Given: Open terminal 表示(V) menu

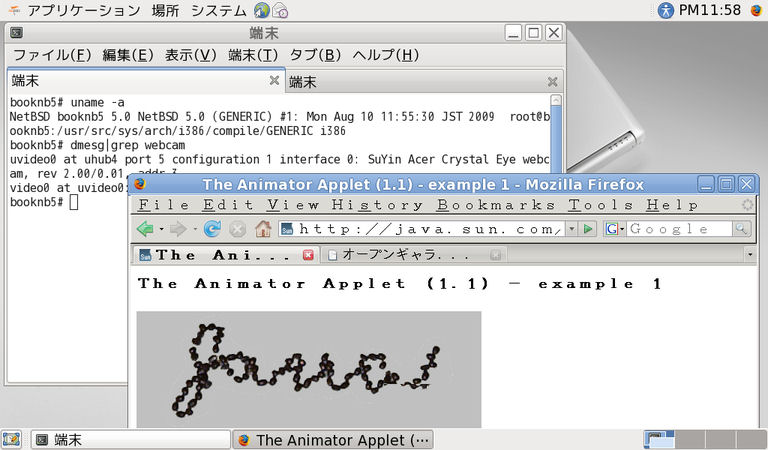Looking at the screenshot, I should tap(191, 55).
